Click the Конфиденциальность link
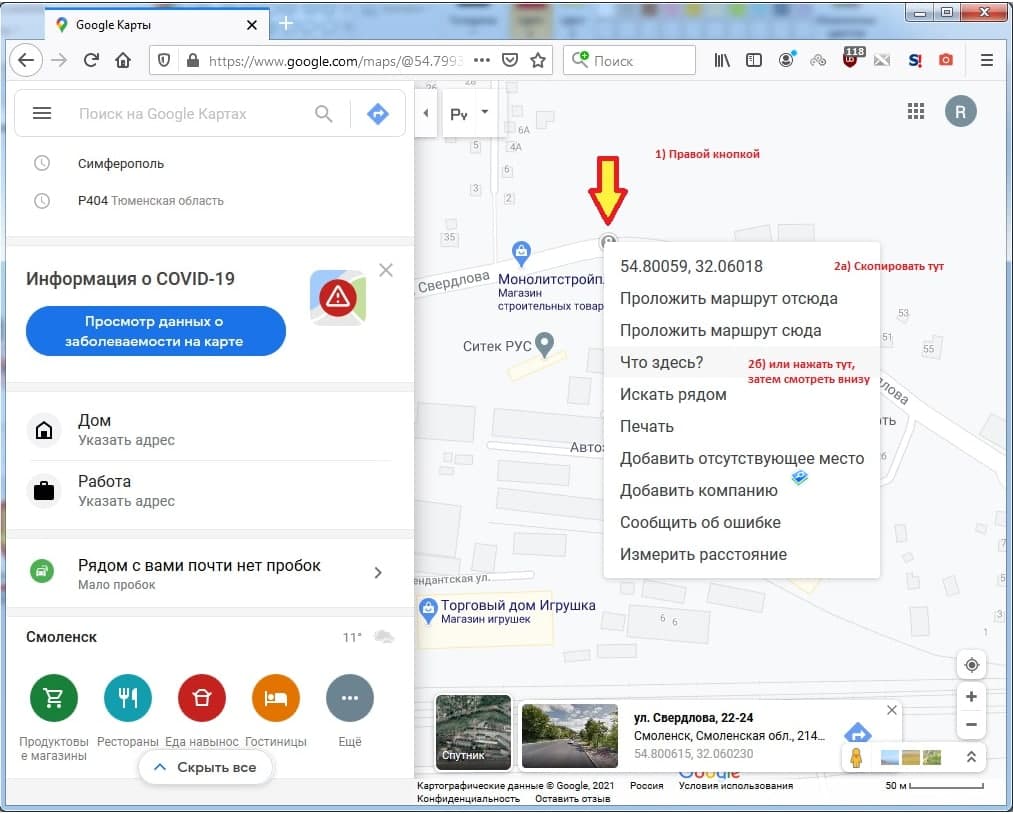The width and height of the screenshot is (1013, 814). point(468,799)
